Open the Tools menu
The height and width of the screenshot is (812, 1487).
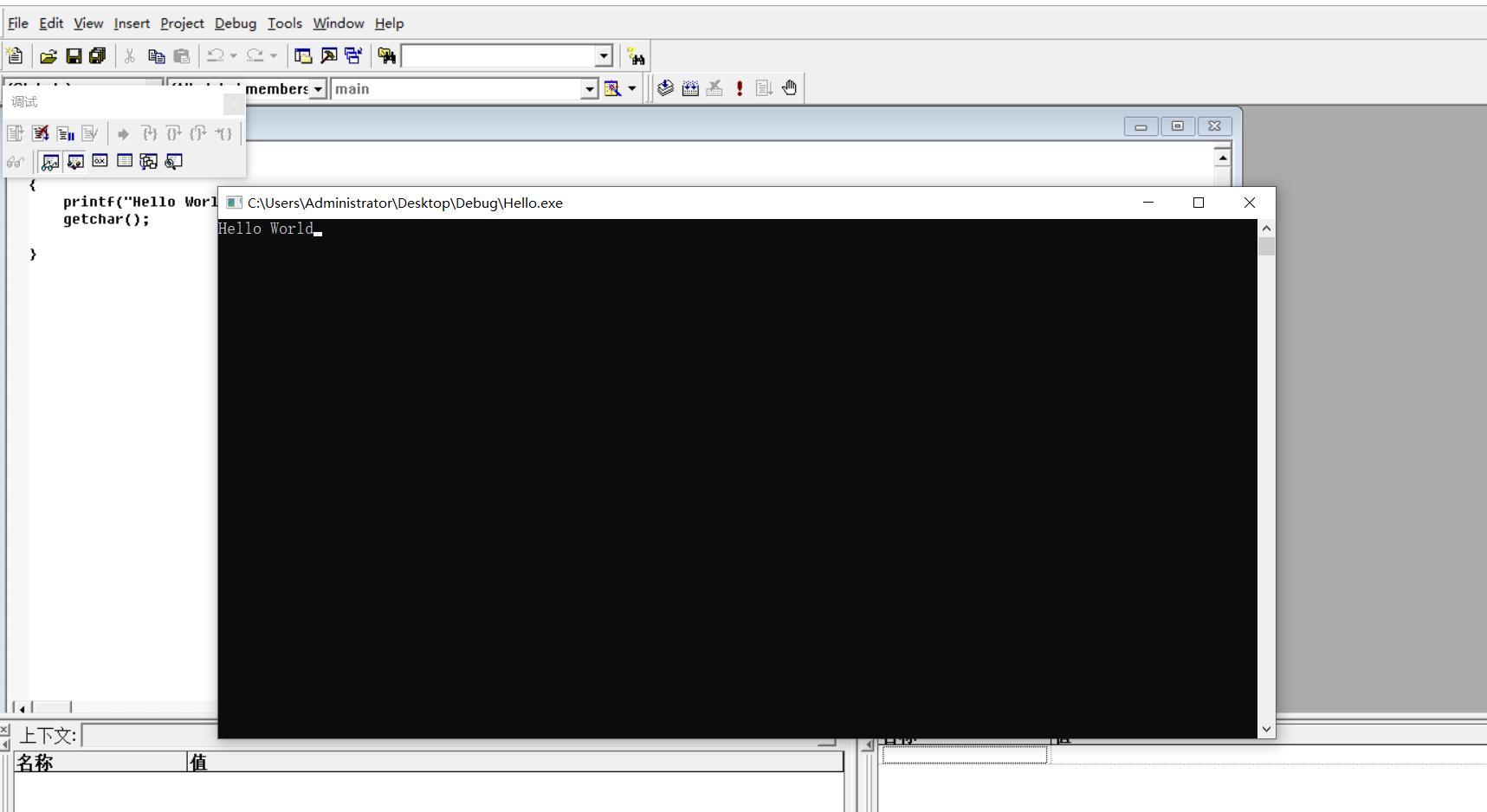285,23
